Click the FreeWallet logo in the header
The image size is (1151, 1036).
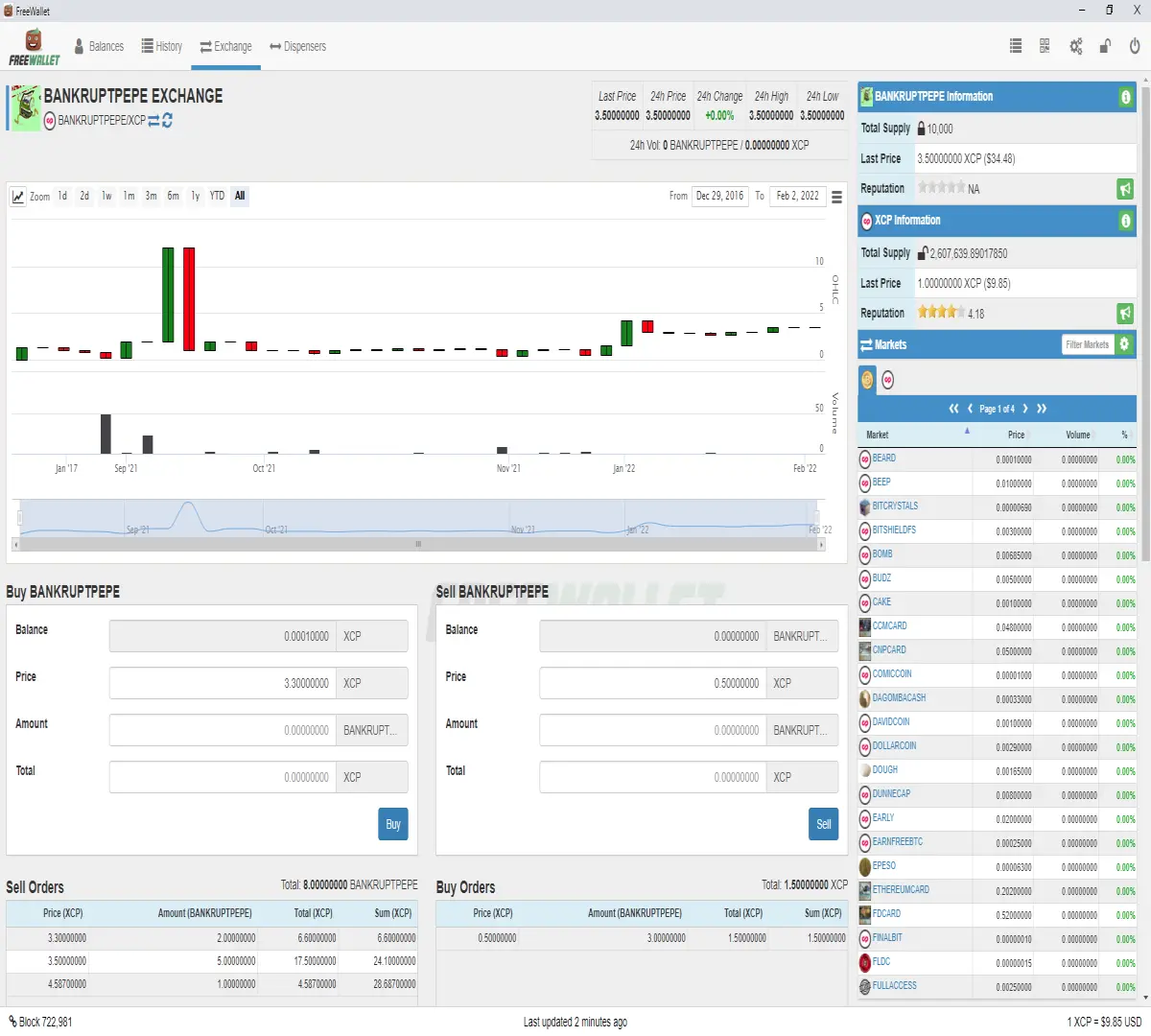click(x=35, y=47)
